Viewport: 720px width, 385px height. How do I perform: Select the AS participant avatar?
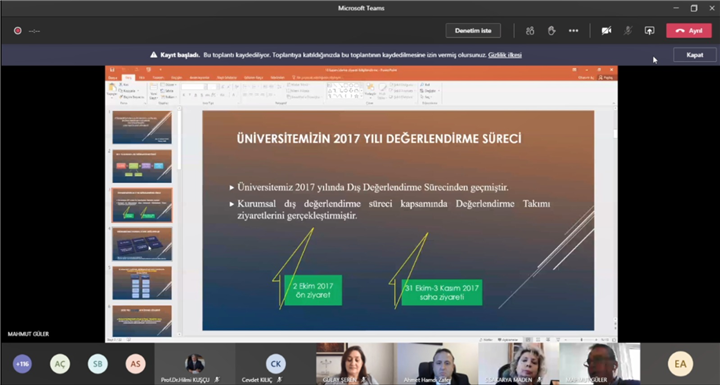point(135,364)
